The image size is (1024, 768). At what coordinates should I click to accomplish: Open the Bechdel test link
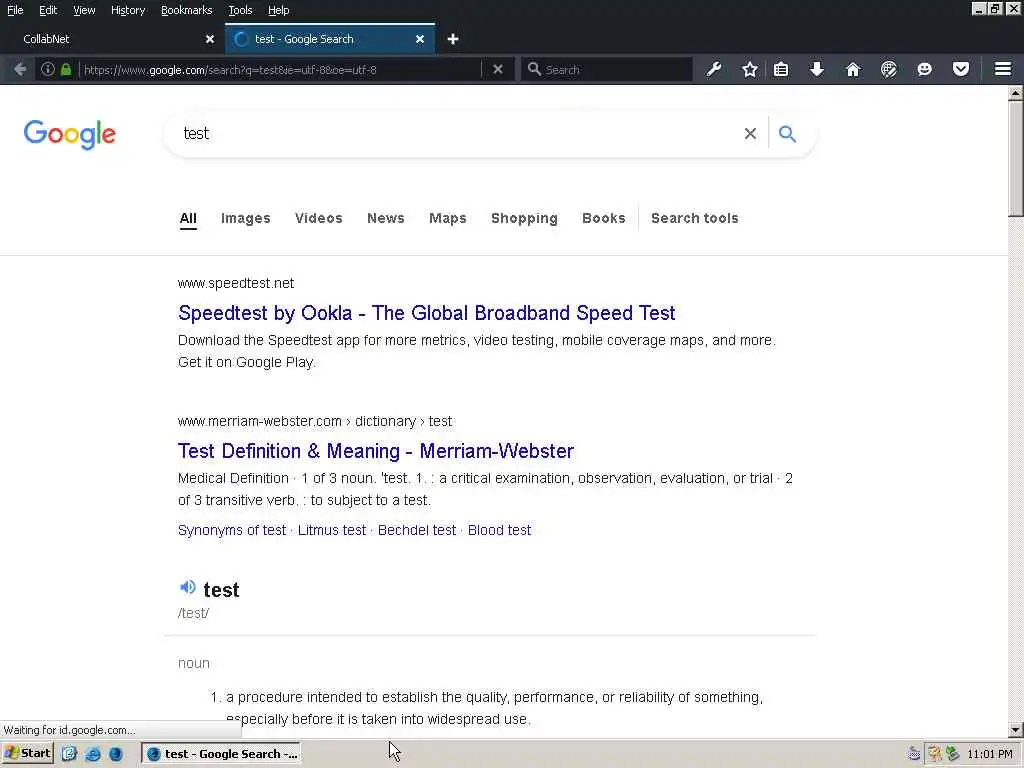pos(417,530)
